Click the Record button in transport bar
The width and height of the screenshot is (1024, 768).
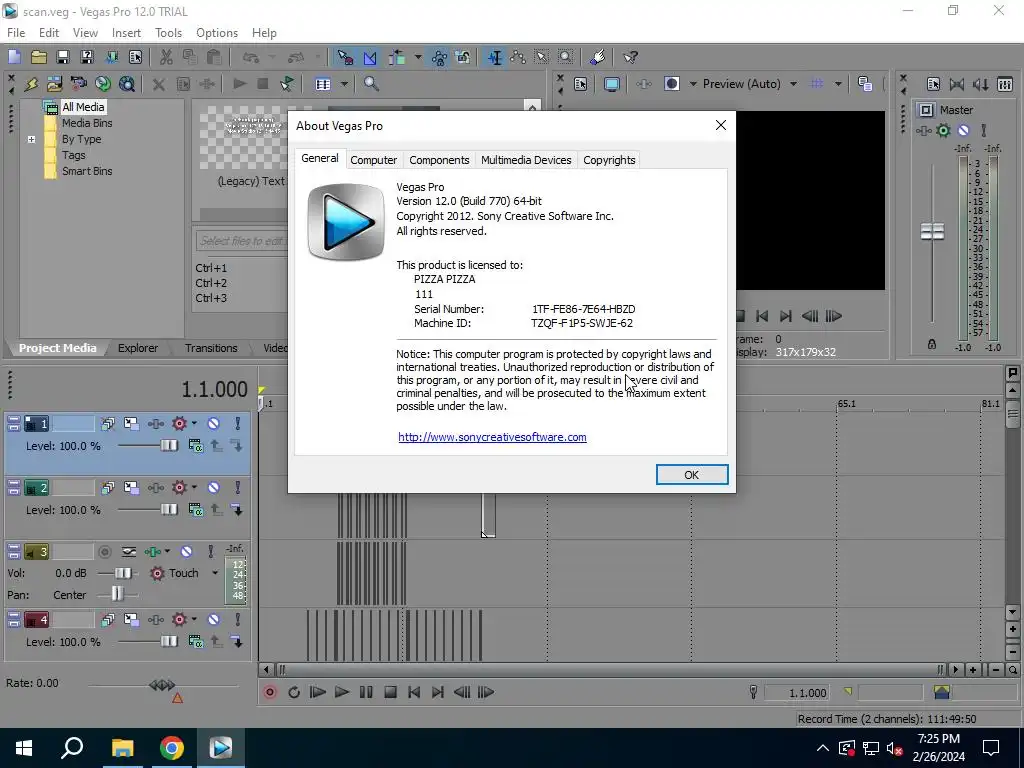270,692
